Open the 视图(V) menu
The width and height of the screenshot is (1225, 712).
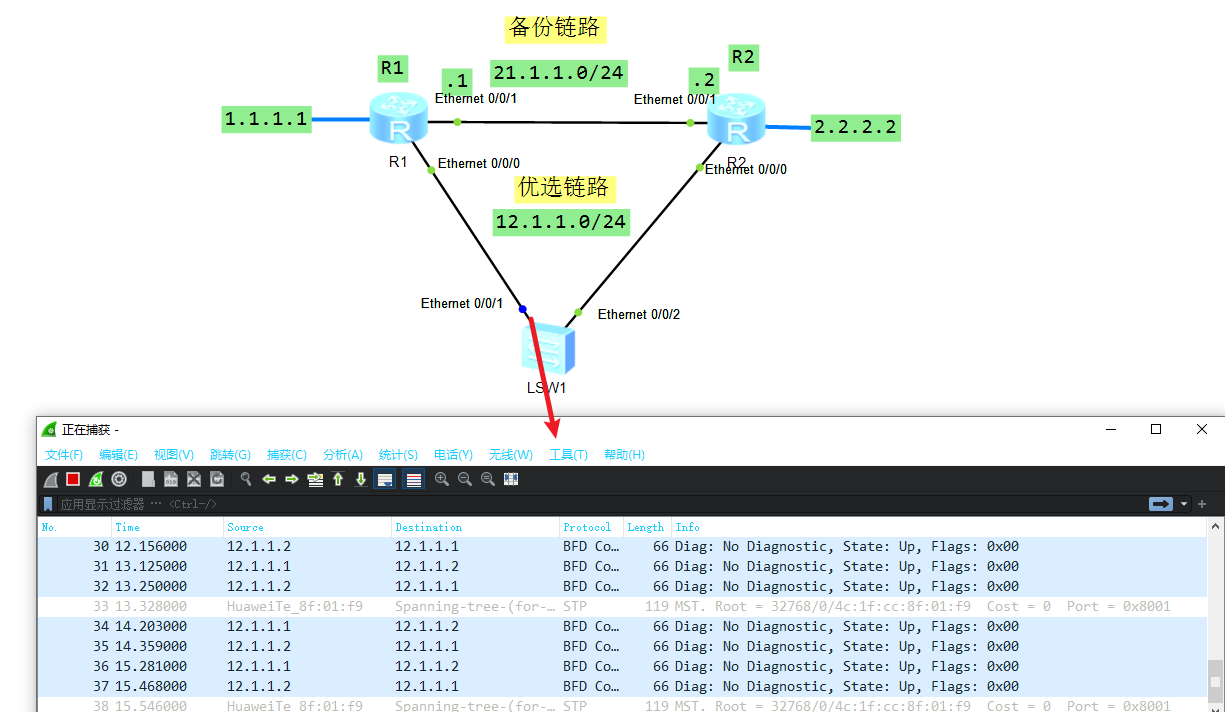174,455
